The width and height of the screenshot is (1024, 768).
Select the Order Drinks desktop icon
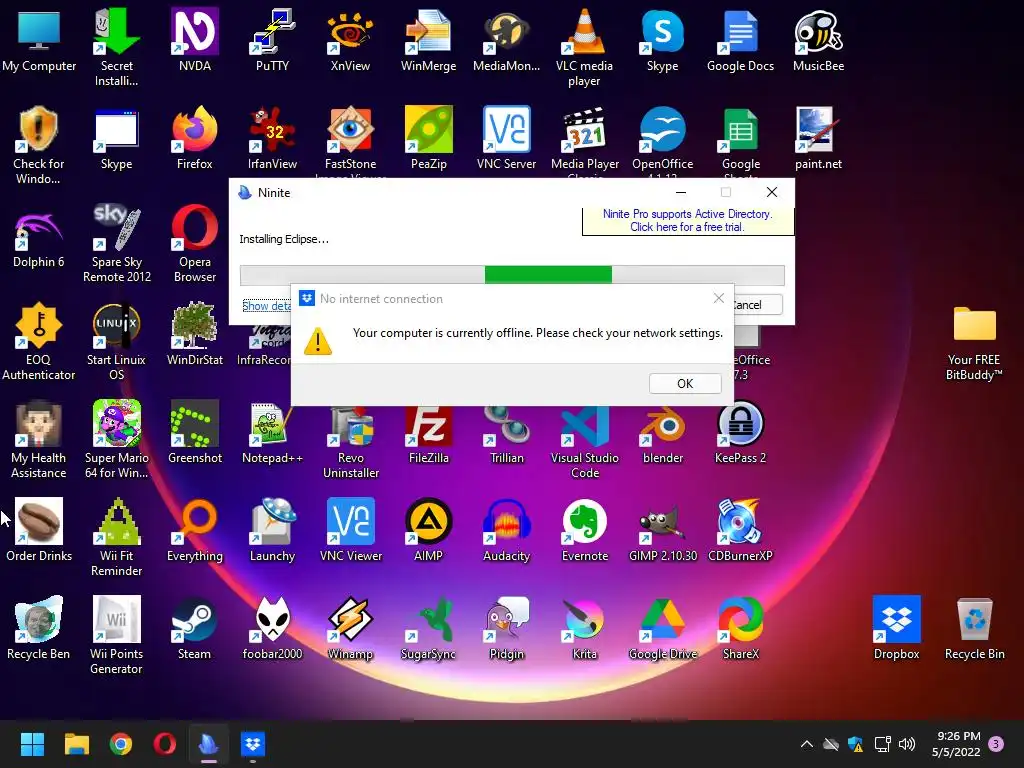[x=39, y=530]
